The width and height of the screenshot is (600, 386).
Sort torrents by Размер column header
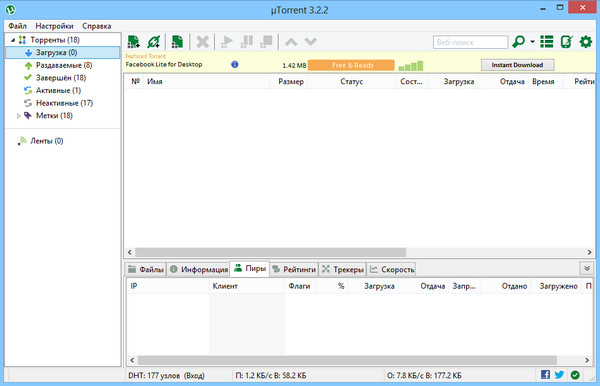coord(289,81)
